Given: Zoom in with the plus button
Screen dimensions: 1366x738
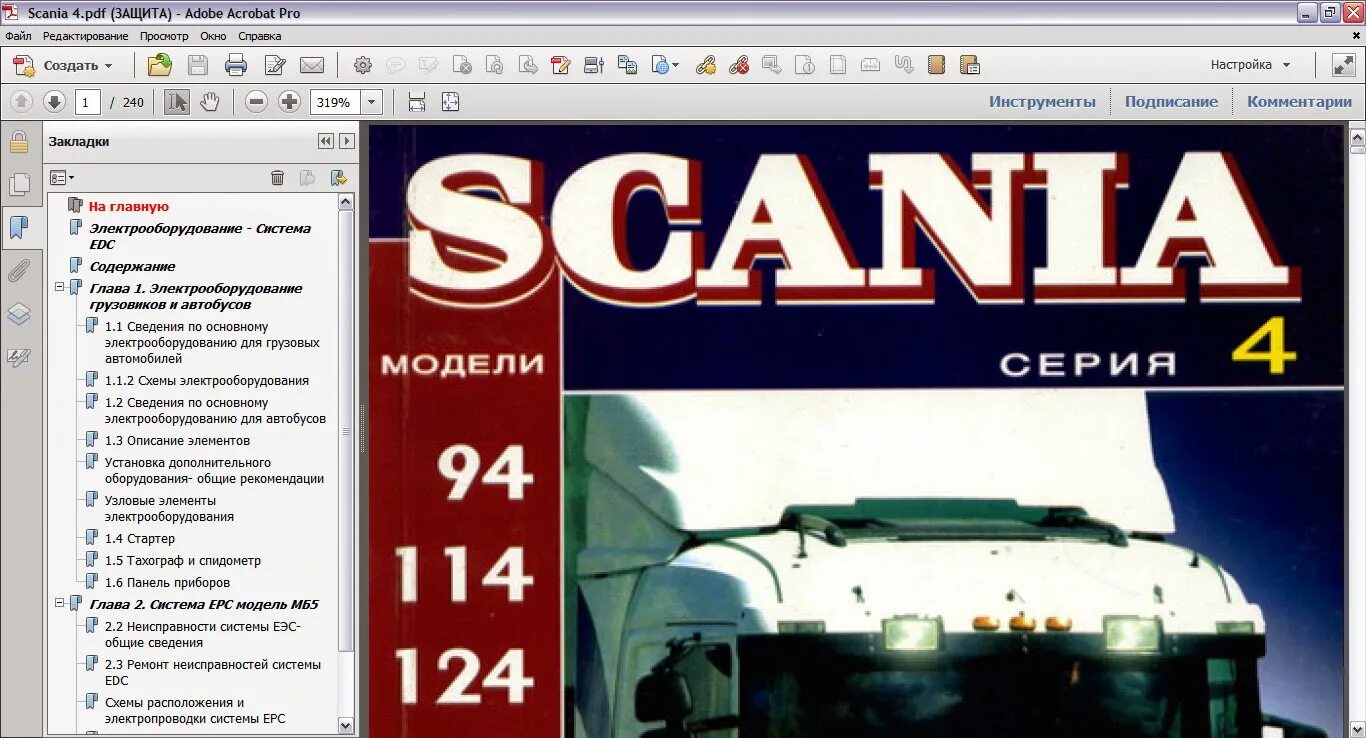Looking at the screenshot, I should pos(289,102).
